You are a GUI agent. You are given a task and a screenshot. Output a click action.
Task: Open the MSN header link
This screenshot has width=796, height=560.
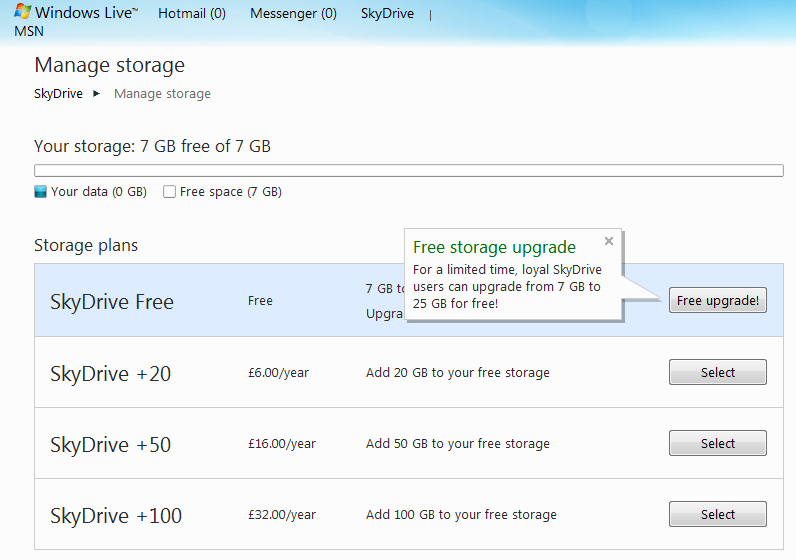(29, 31)
